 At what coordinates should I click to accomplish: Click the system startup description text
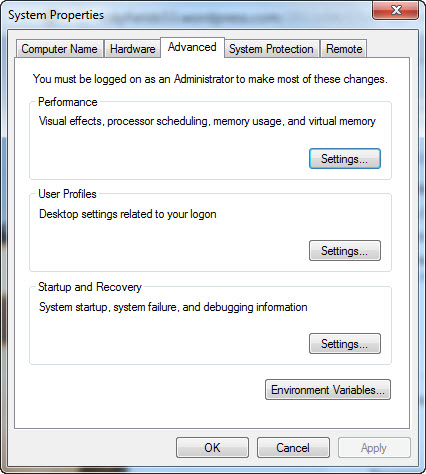[173, 307]
